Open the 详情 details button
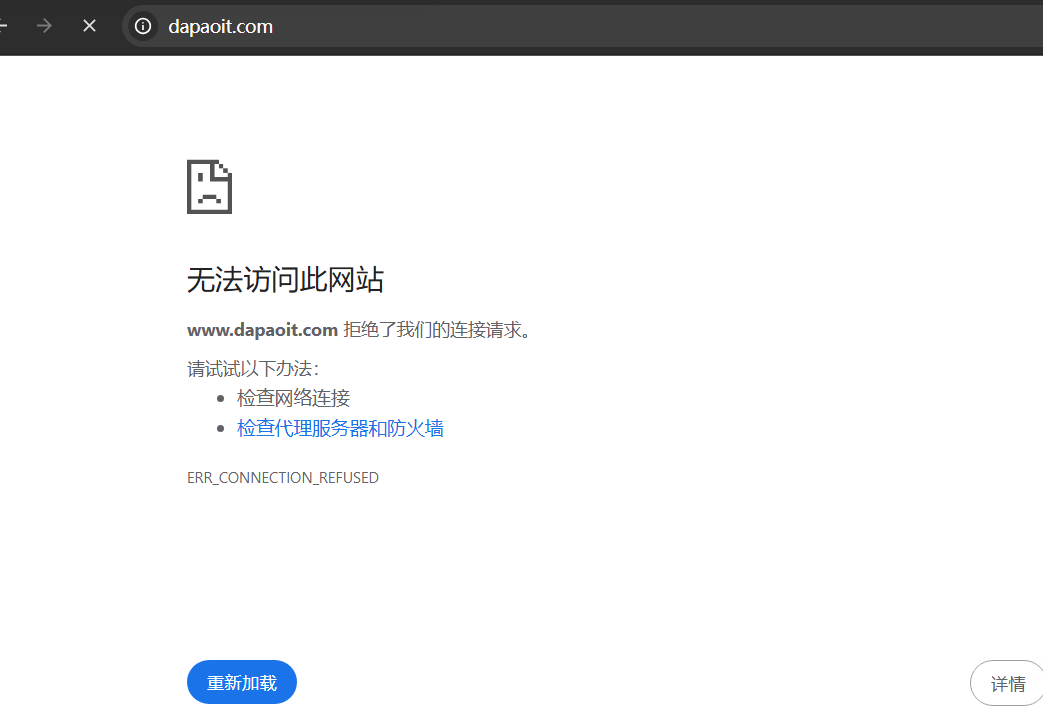Viewport: 1043px width, 714px height. point(1007,683)
